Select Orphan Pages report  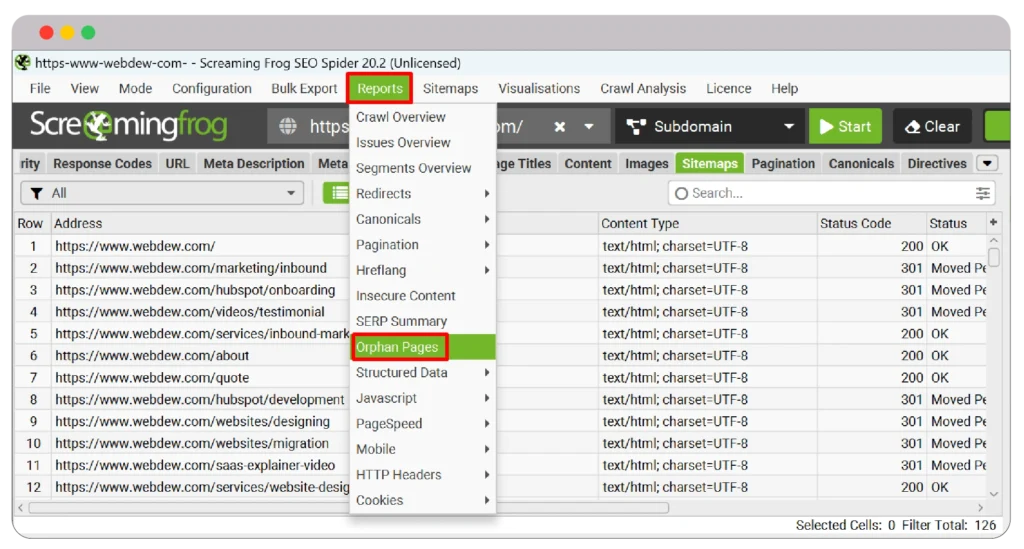423,347
